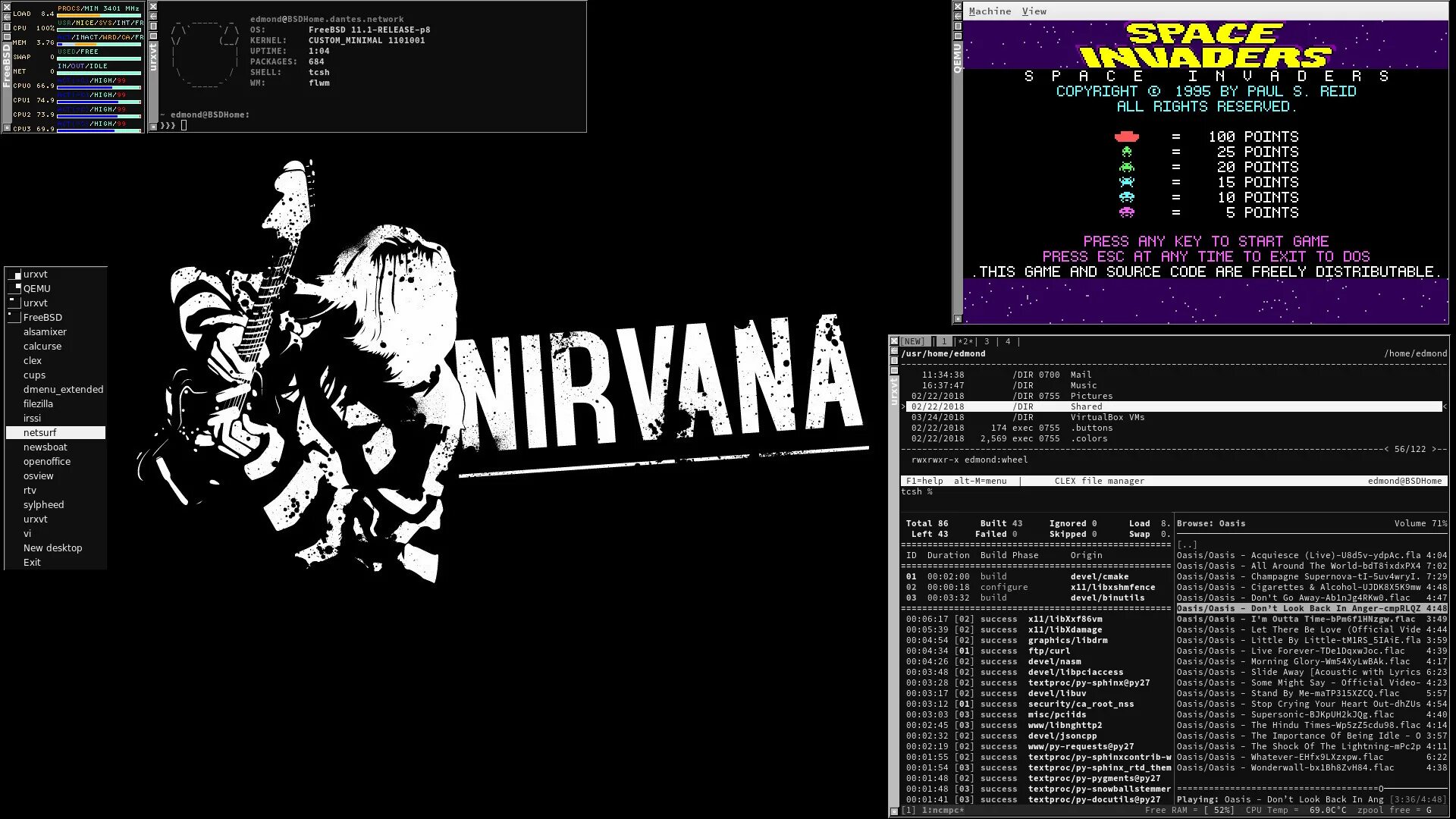The width and height of the screenshot is (1456, 819).
Task: Open the View menu in QEMU
Action: click(x=1034, y=11)
